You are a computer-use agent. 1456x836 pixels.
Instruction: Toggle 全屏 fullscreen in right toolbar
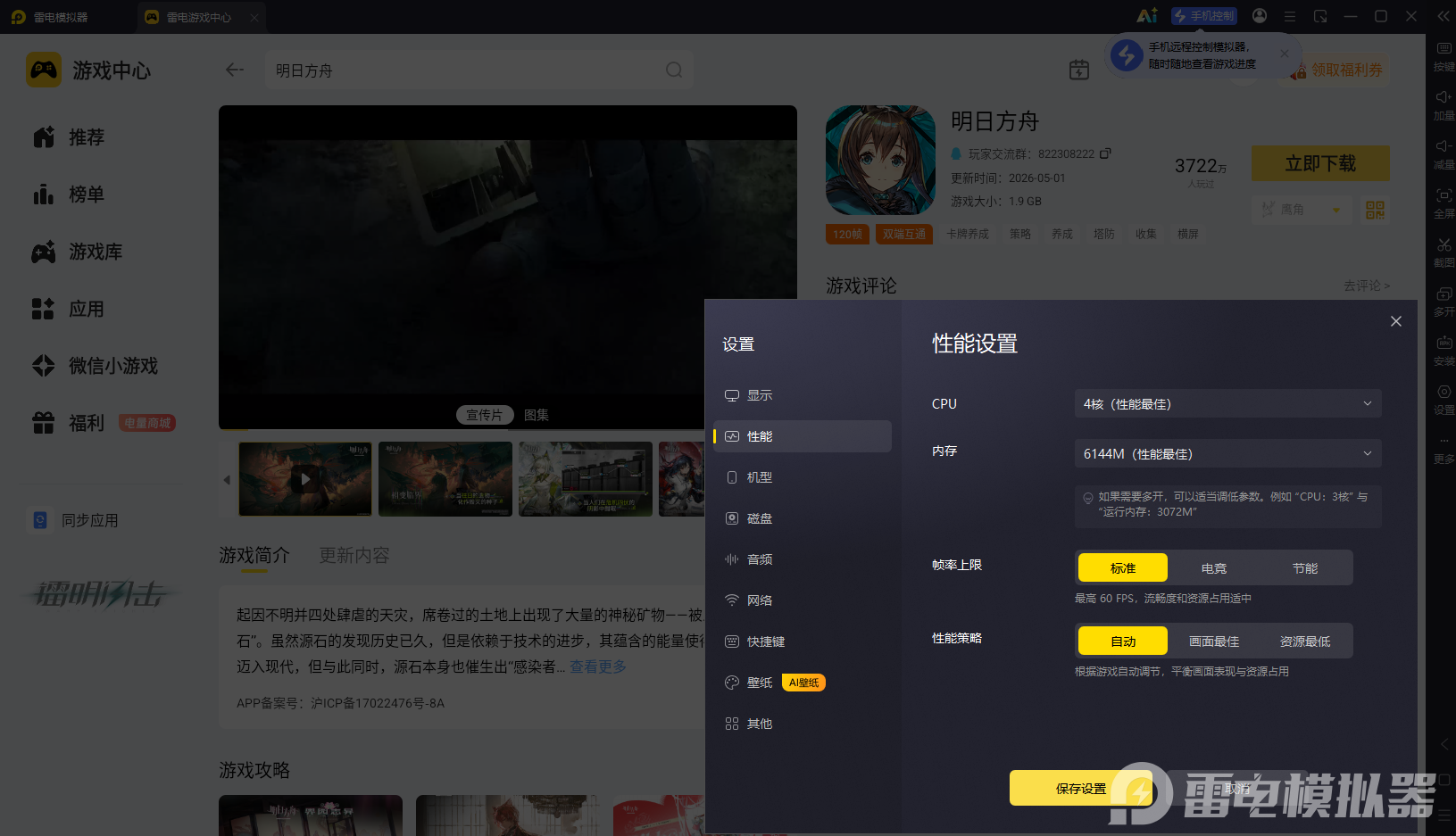pyautogui.click(x=1444, y=203)
